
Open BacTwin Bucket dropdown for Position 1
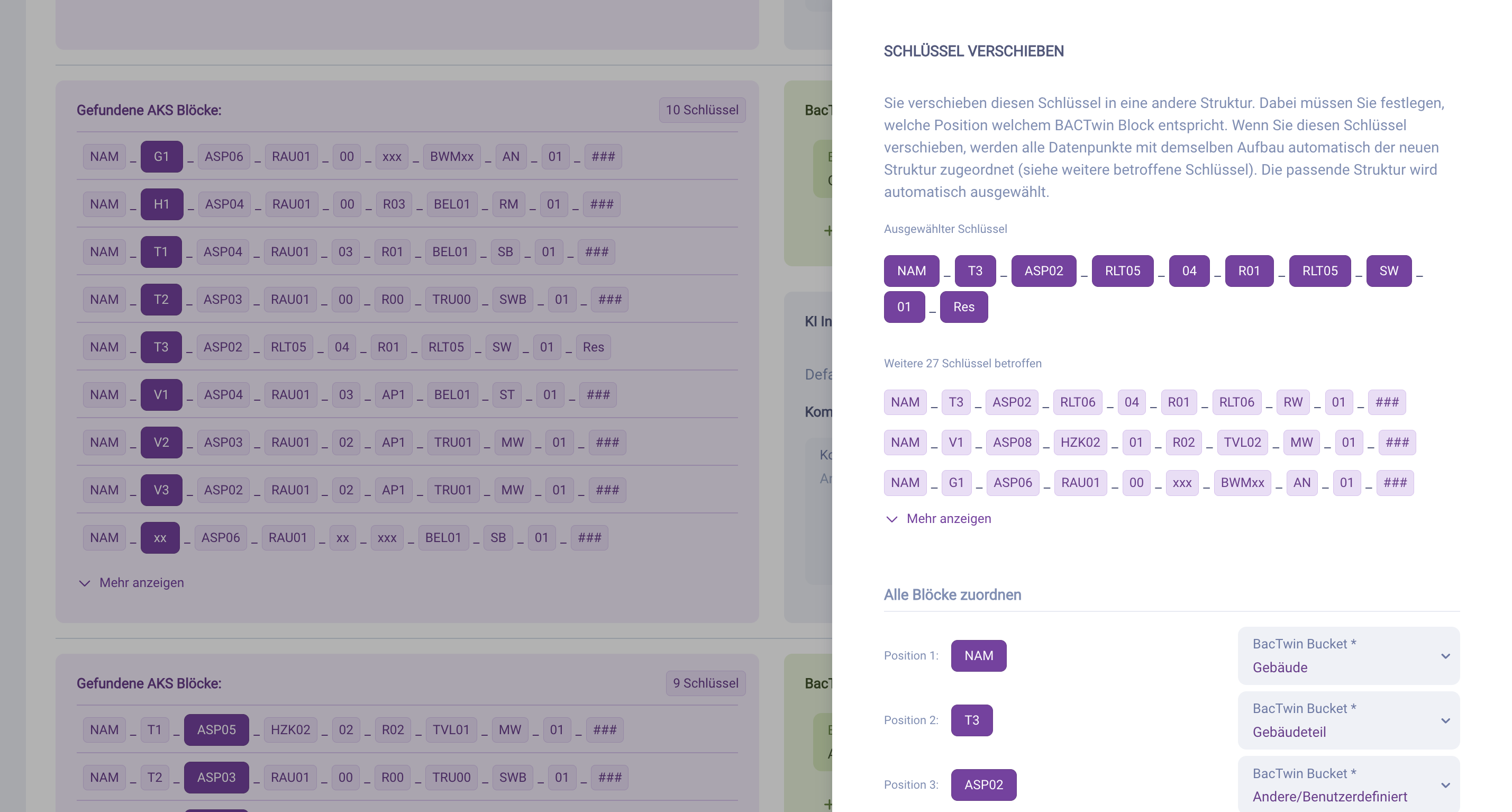click(x=1348, y=656)
